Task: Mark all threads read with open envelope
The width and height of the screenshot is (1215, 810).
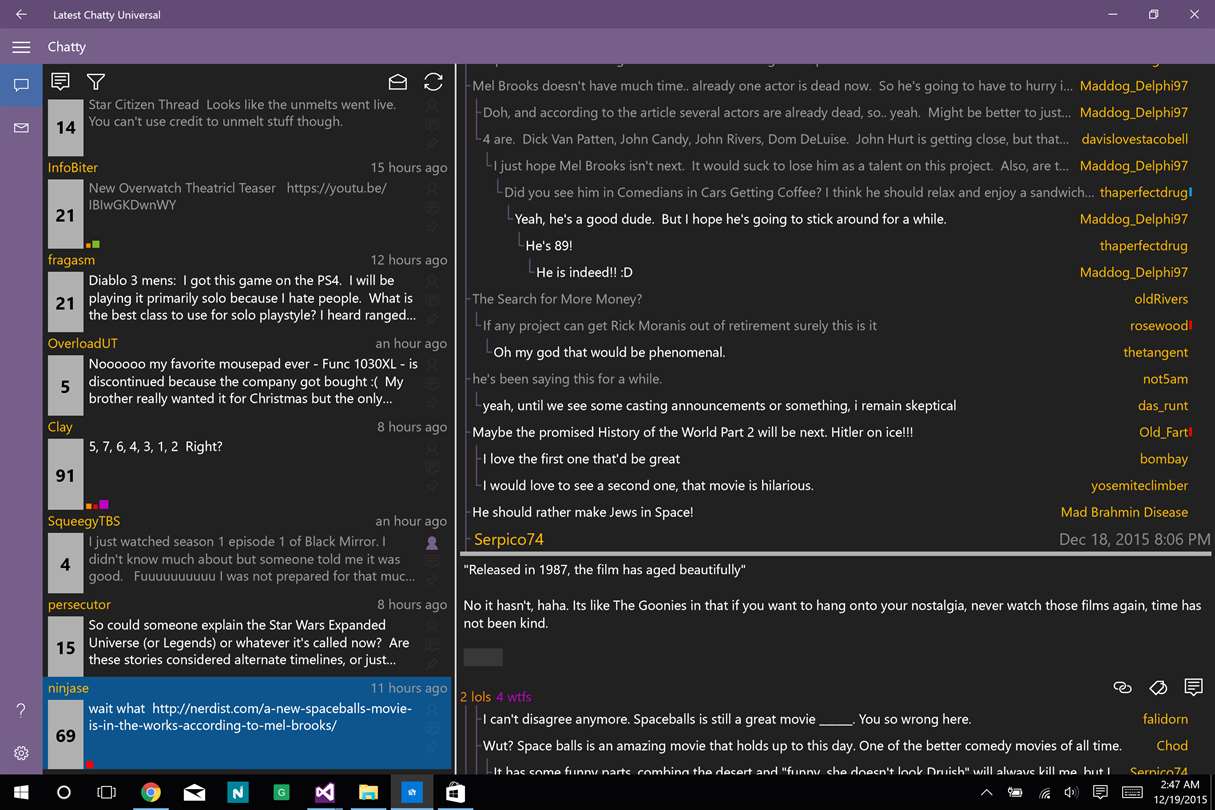Action: pyautogui.click(x=397, y=82)
